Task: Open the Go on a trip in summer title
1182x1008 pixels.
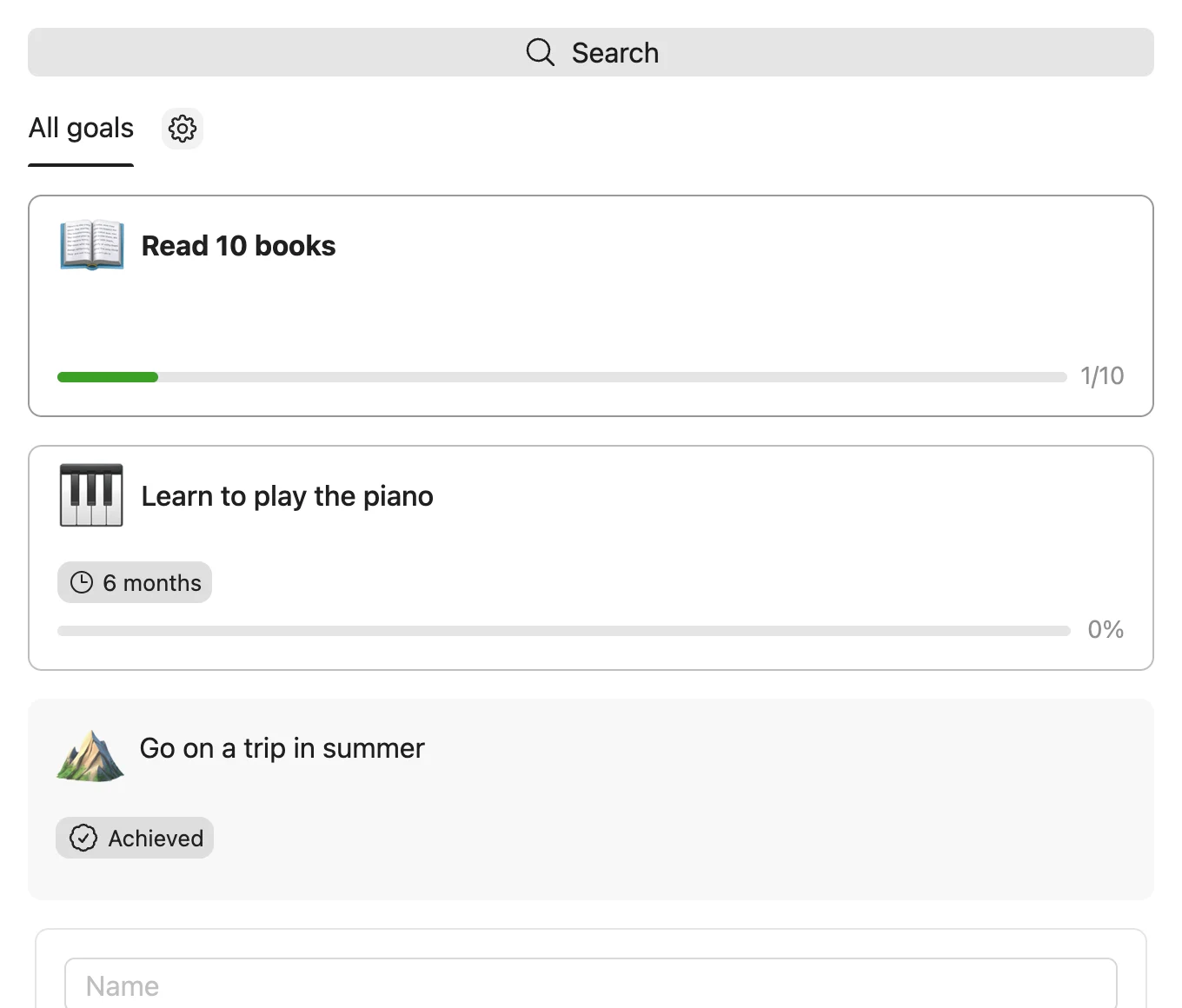Action: (x=282, y=748)
